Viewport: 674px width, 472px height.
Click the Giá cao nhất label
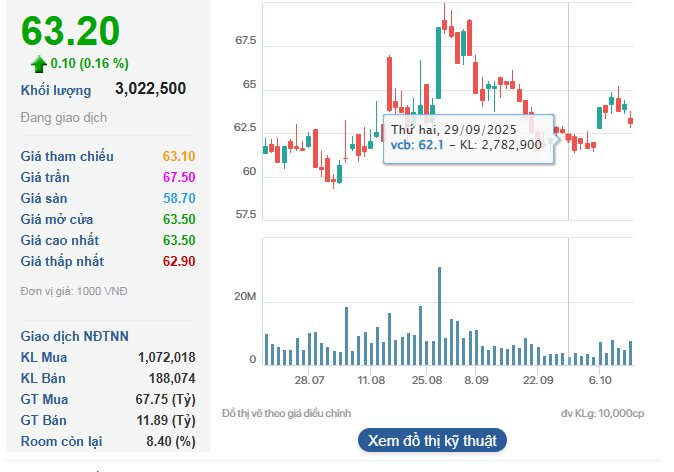(x=62, y=240)
